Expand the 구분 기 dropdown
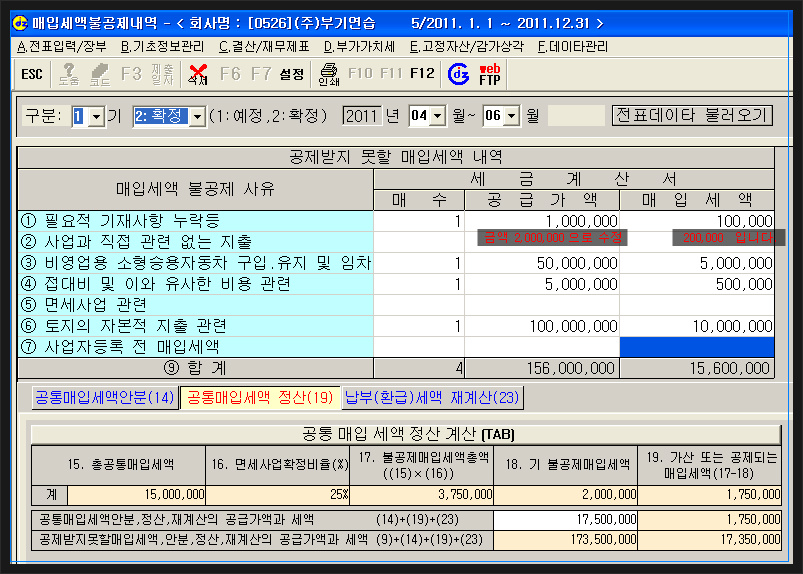 (x=96, y=117)
